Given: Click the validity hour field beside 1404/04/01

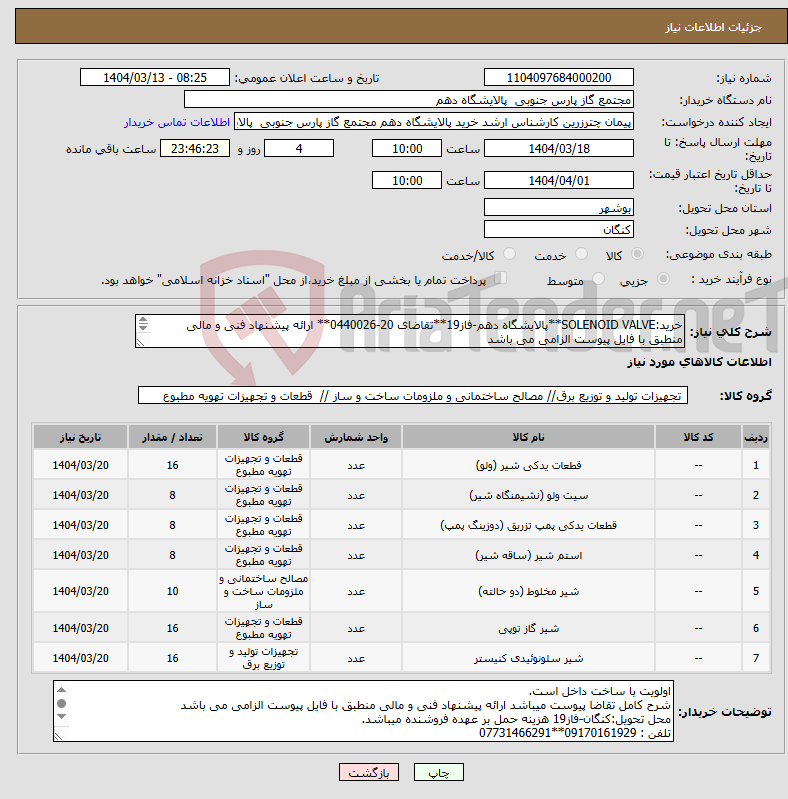Looking at the screenshot, I should point(407,180).
